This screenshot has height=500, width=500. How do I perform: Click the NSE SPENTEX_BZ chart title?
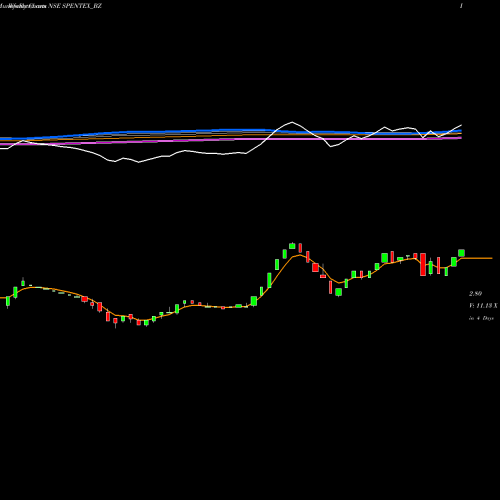tap(75, 6)
